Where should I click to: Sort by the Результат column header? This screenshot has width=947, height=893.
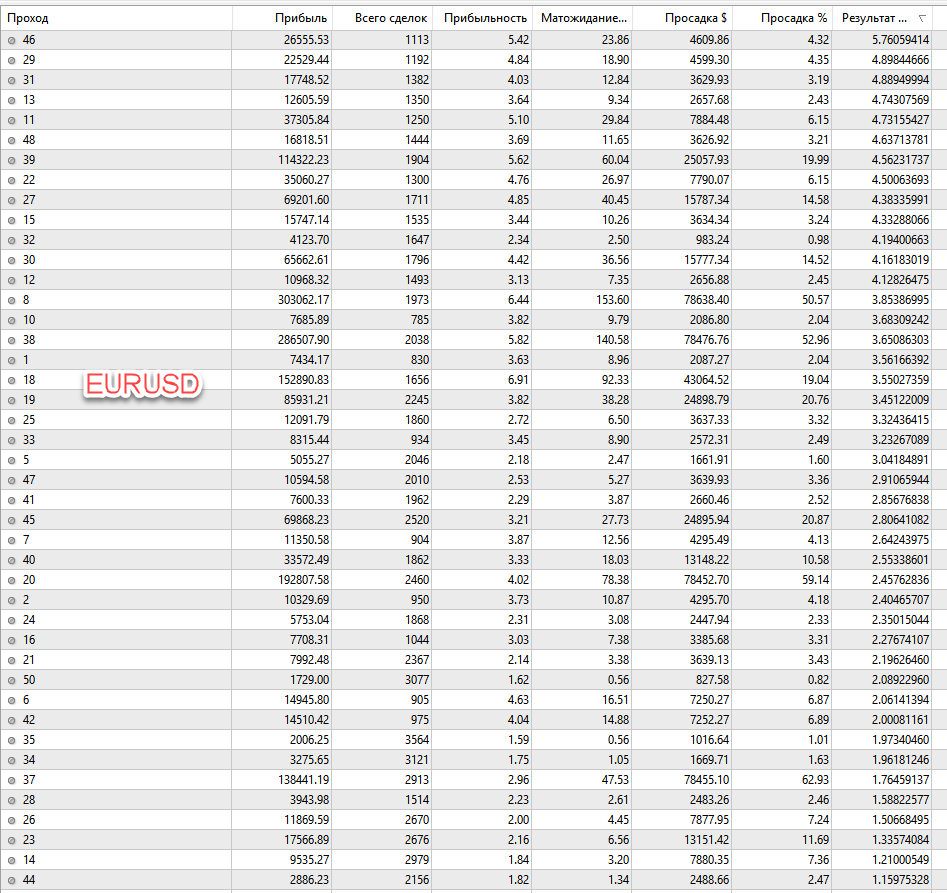click(882, 18)
